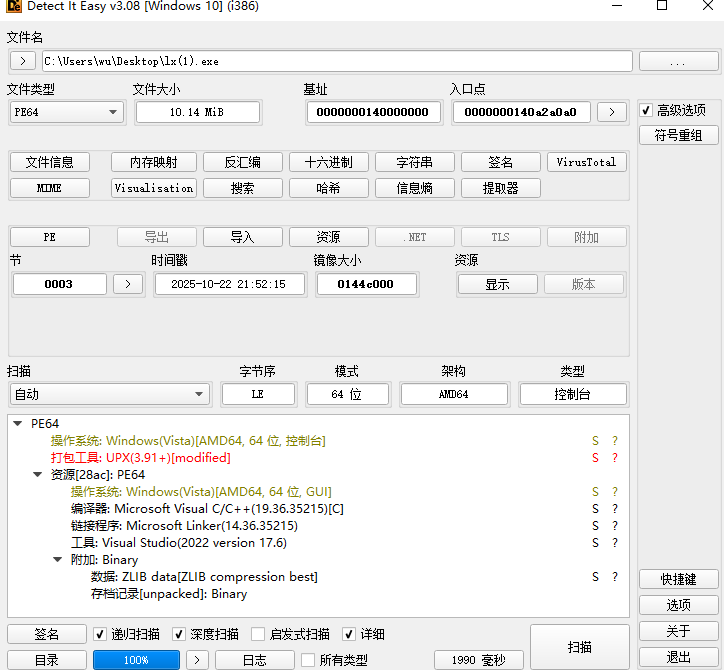Click the MIME button
The width and height of the screenshot is (724, 670).
49,188
